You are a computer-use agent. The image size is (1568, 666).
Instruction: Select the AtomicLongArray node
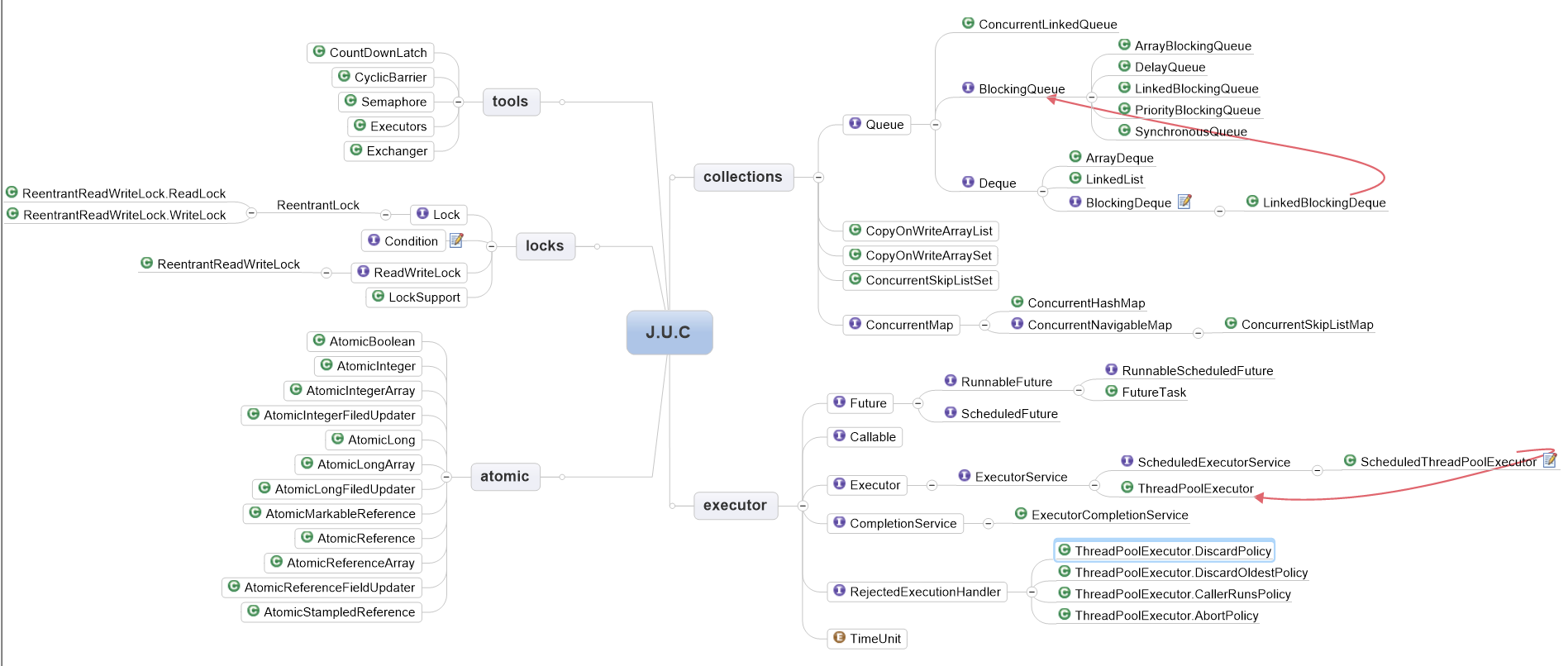click(359, 464)
